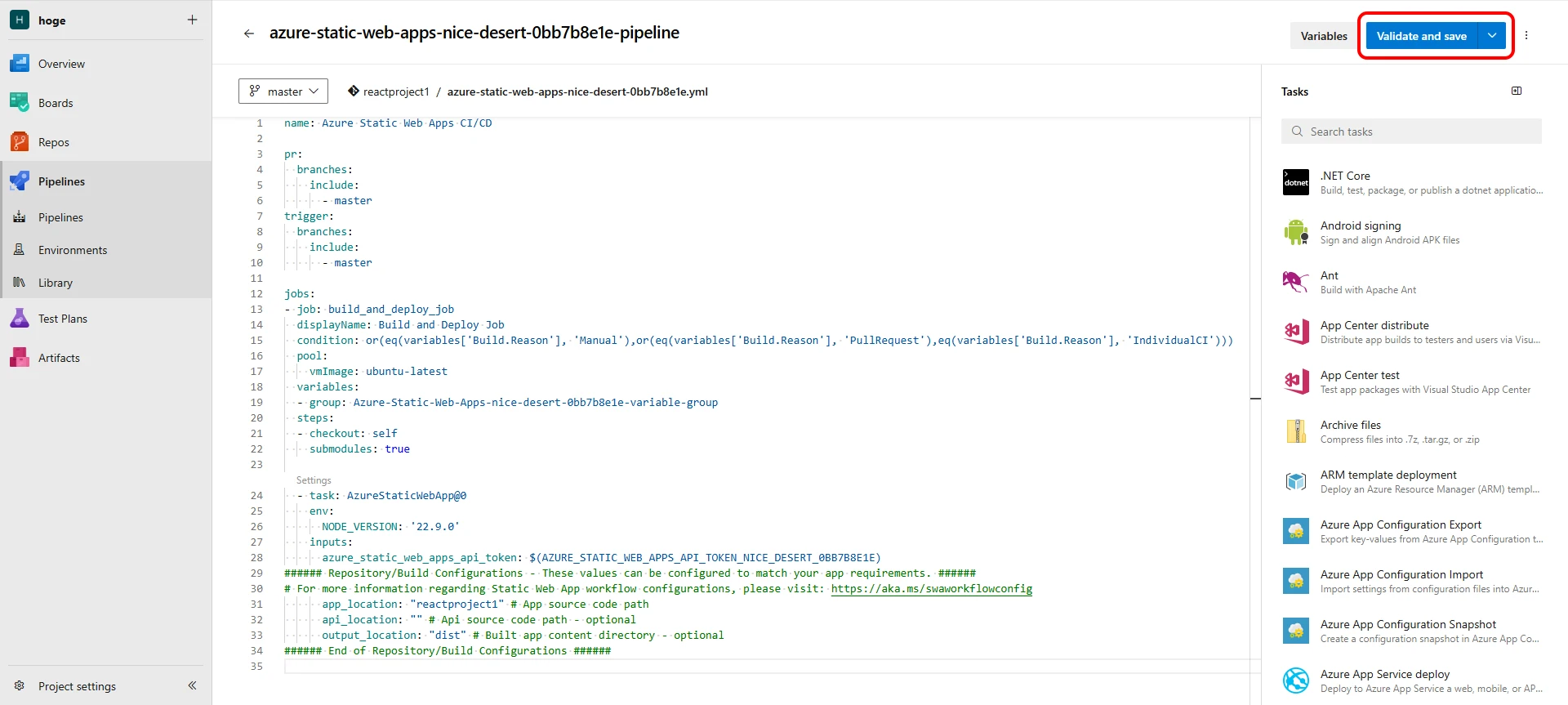Click the back arrow beside pipeline name
Image resolution: width=1568 pixels, height=705 pixels.
click(x=248, y=33)
